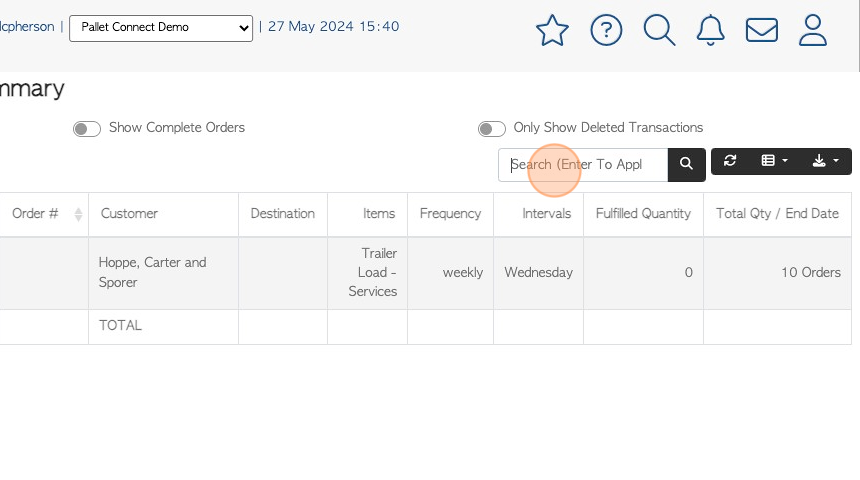The image size is (860, 480).
Task: Click the Frequency column header
Action: (x=450, y=214)
